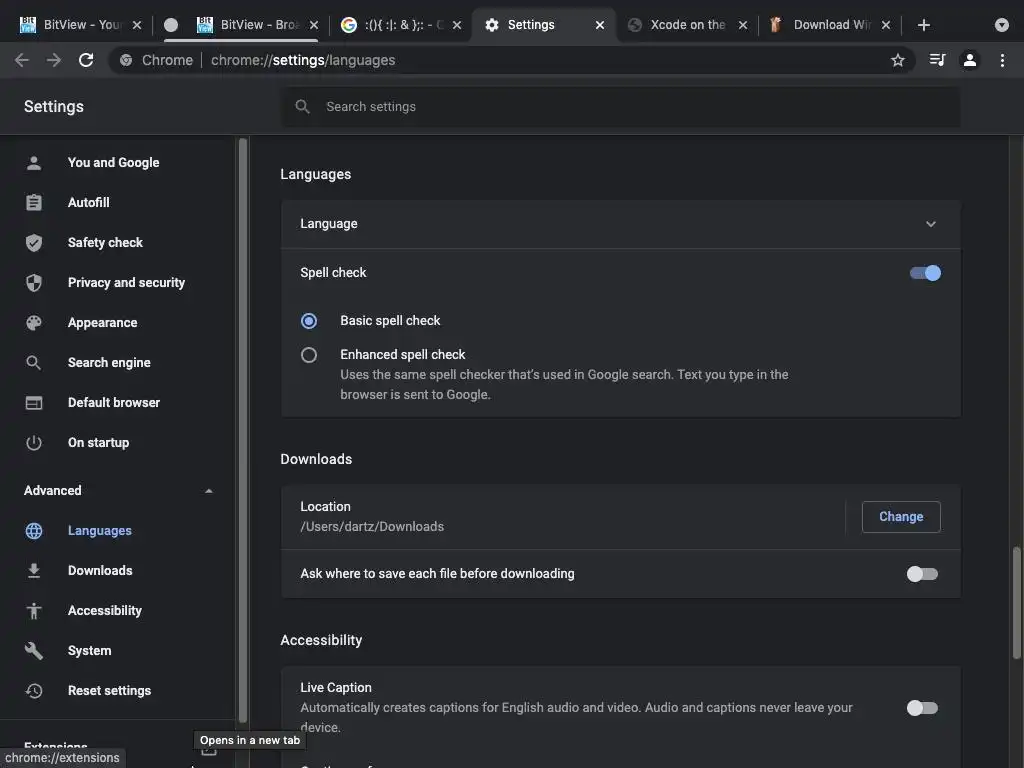
Task: Click the bookmark star icon
Action: pos(898,60)
